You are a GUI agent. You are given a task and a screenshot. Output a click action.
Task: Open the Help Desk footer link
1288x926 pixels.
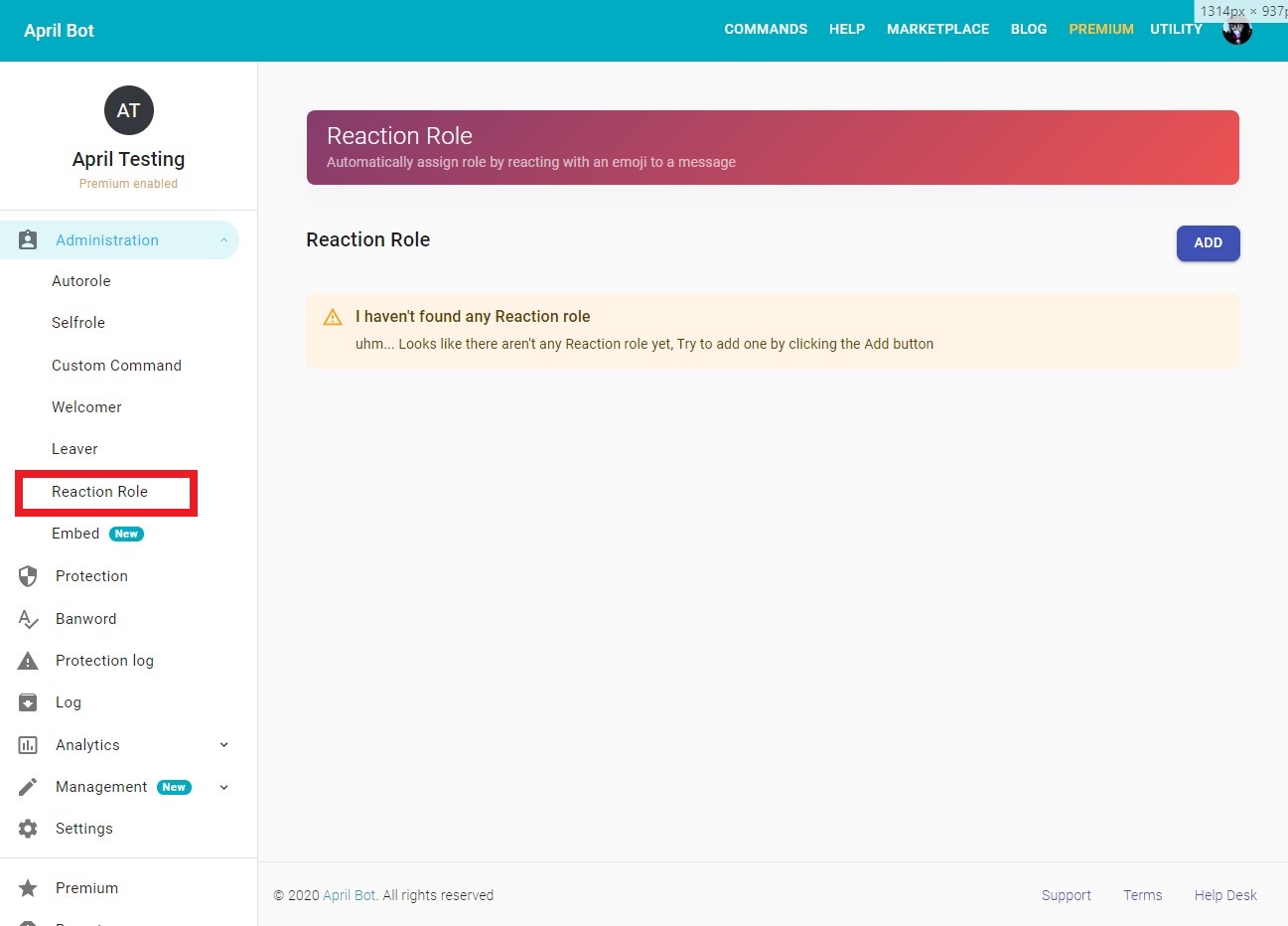click(x=1225, y=895)
